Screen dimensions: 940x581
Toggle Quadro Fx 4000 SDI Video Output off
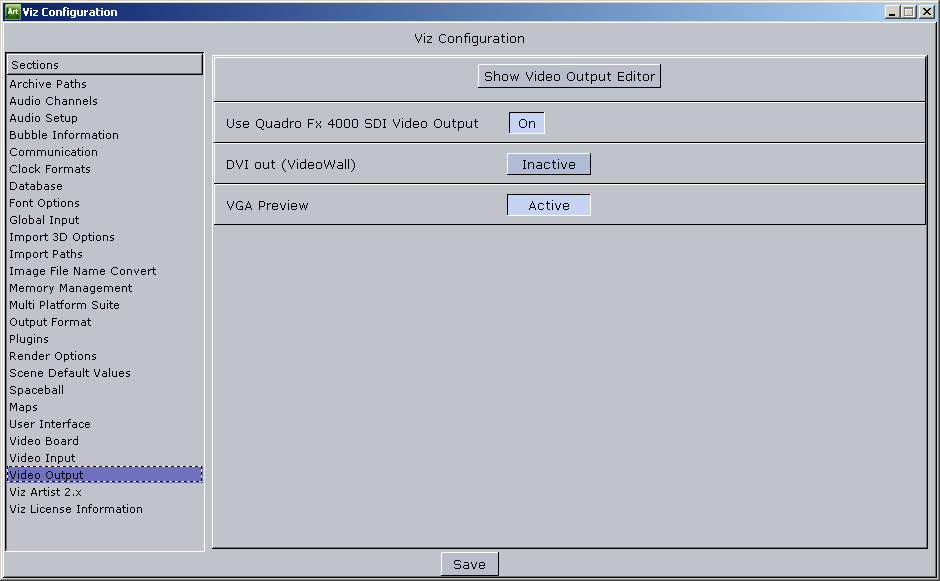[x=525, y=123]
